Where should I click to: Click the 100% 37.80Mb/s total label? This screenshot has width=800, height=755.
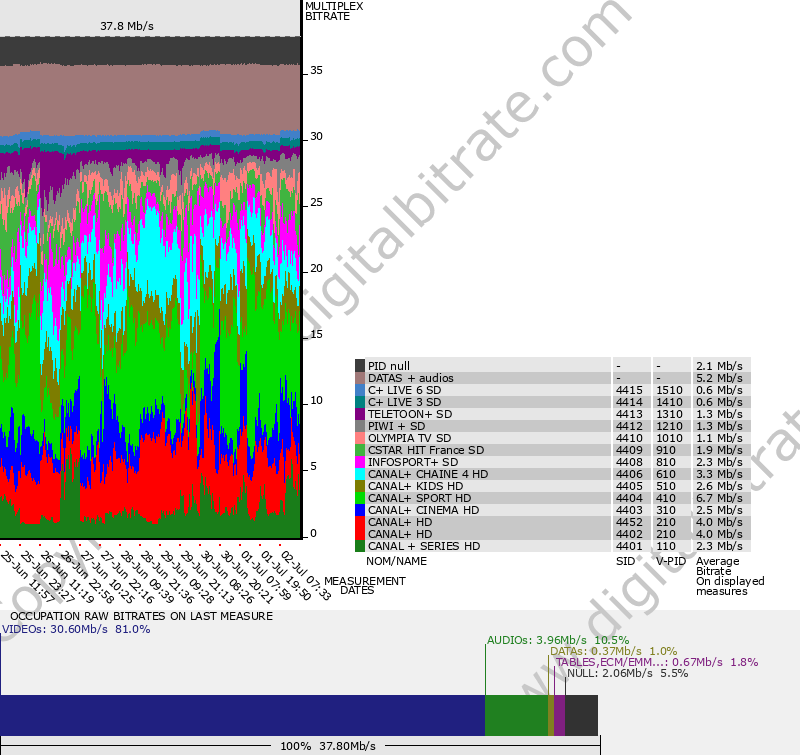click(328, 746)
